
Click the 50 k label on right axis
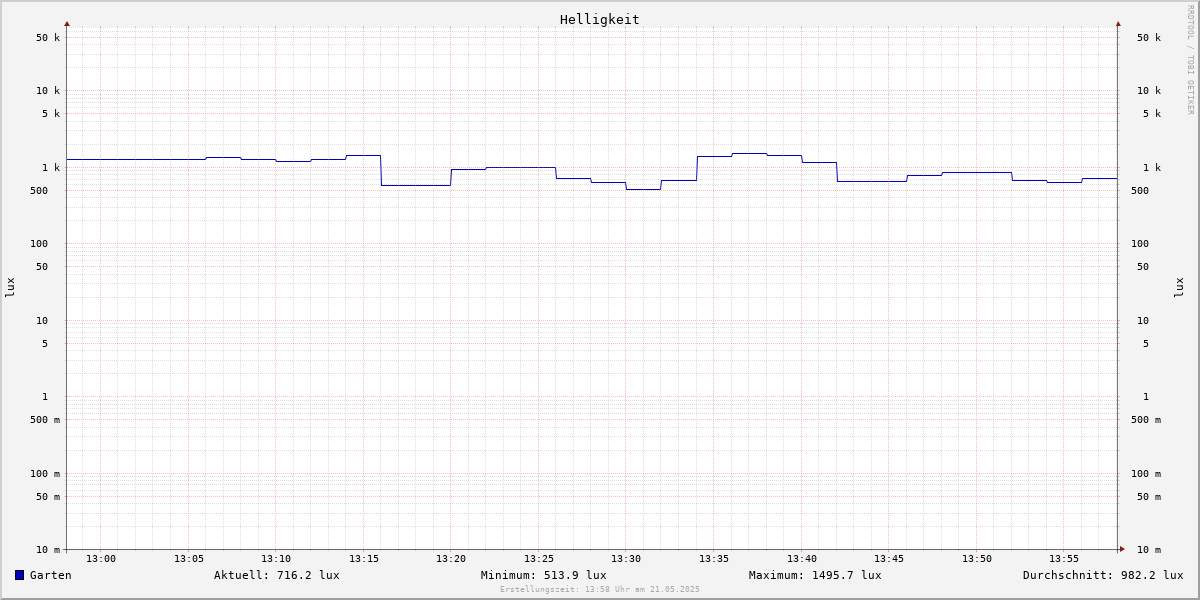1149,38
